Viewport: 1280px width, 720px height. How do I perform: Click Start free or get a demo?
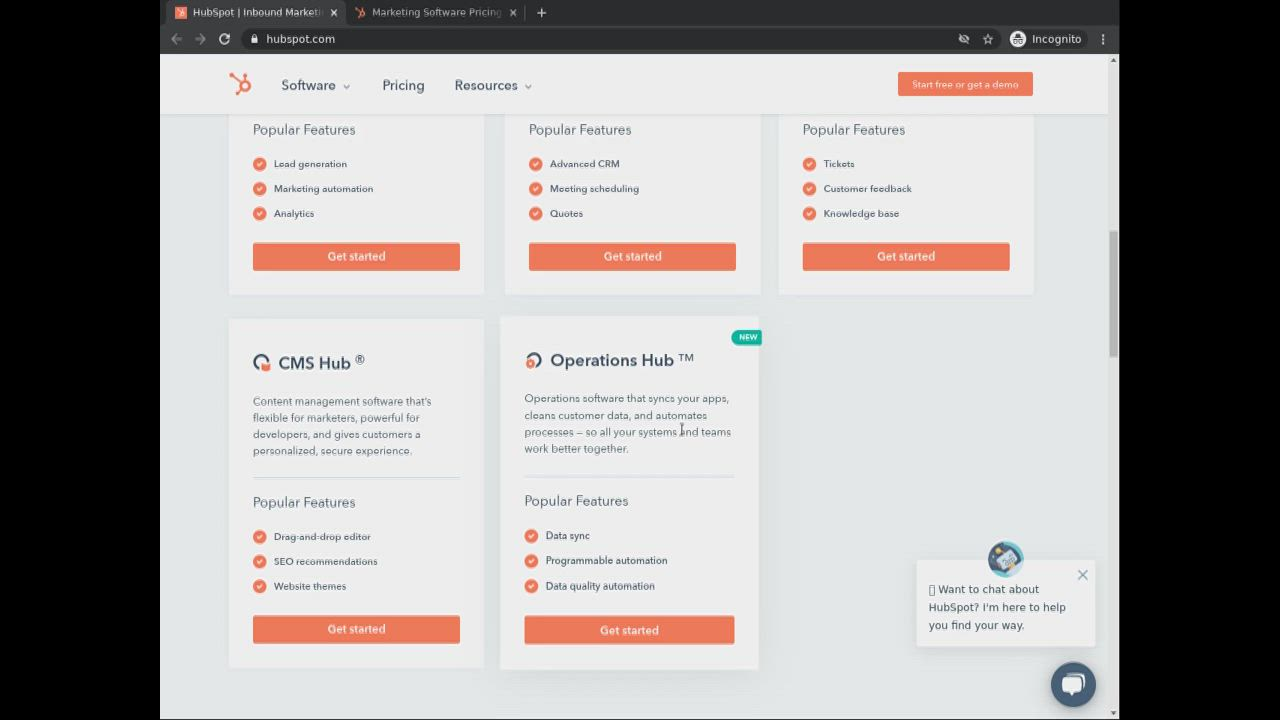click(x=965, y=84)
